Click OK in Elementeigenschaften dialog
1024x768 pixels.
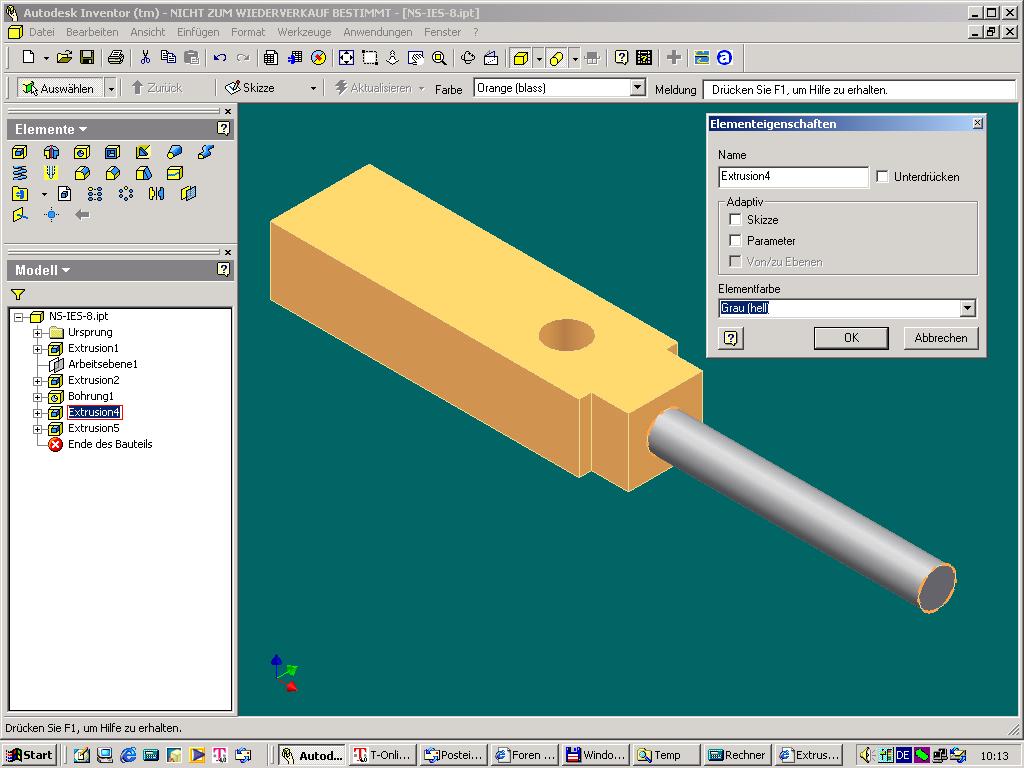850,338
